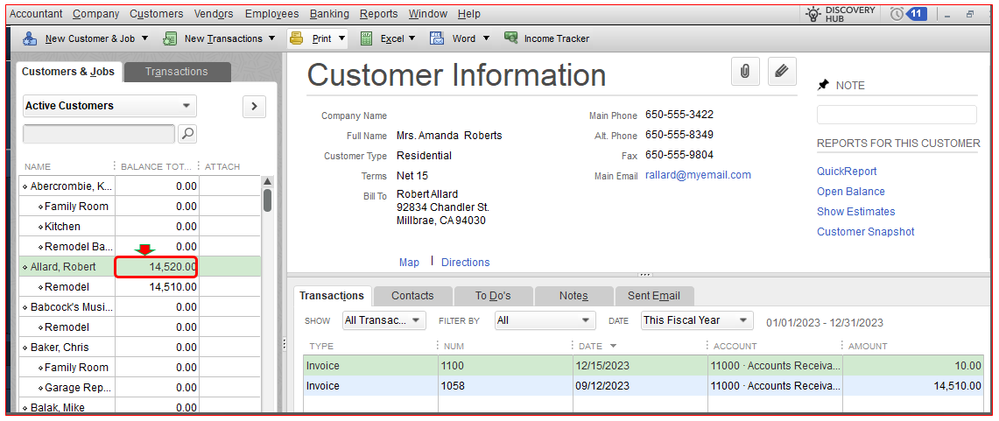The height and width of the screenshot is (421, 999).
Task: Click the Map link
Action: coord(409,262)
